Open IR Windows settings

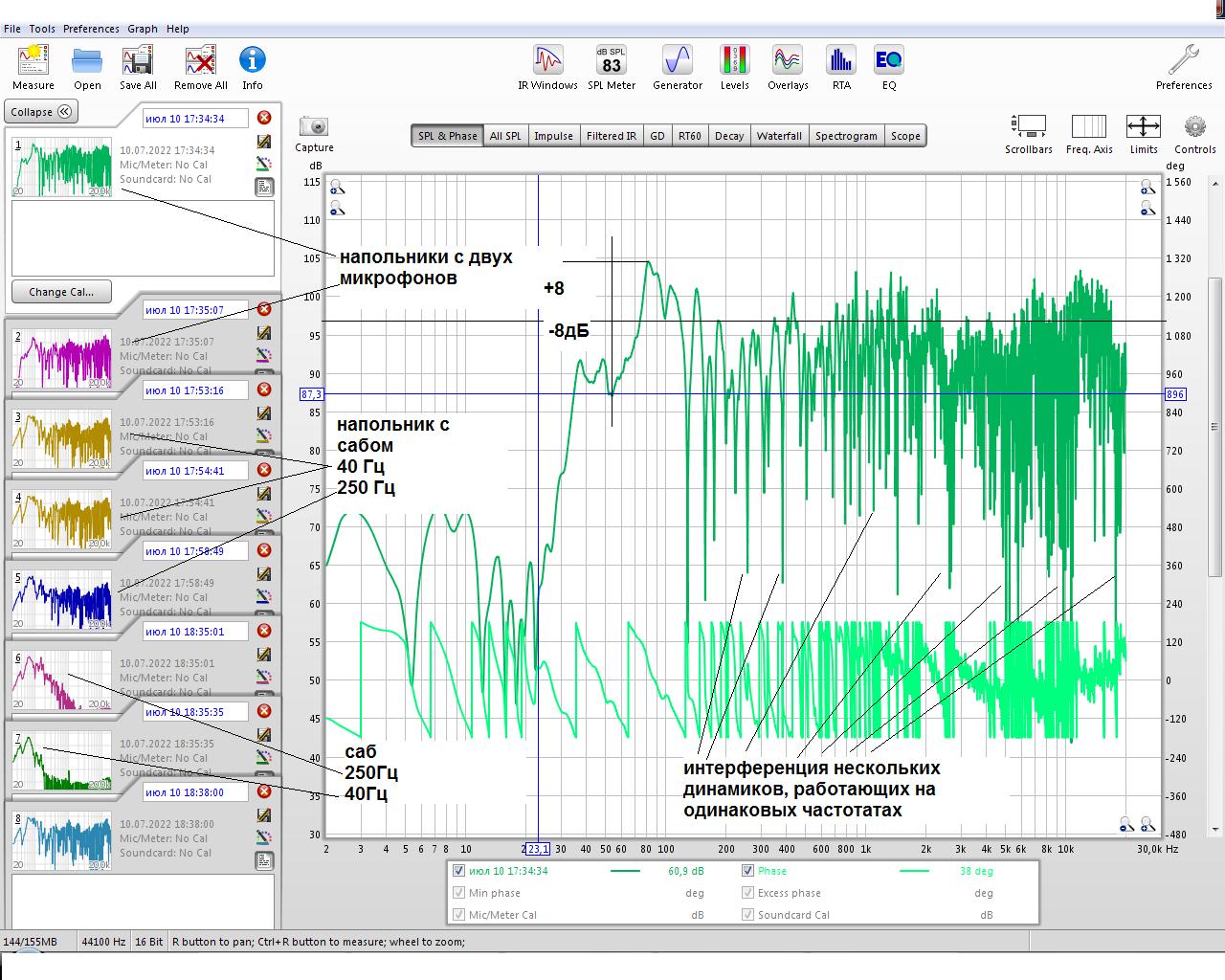(547, 61)
